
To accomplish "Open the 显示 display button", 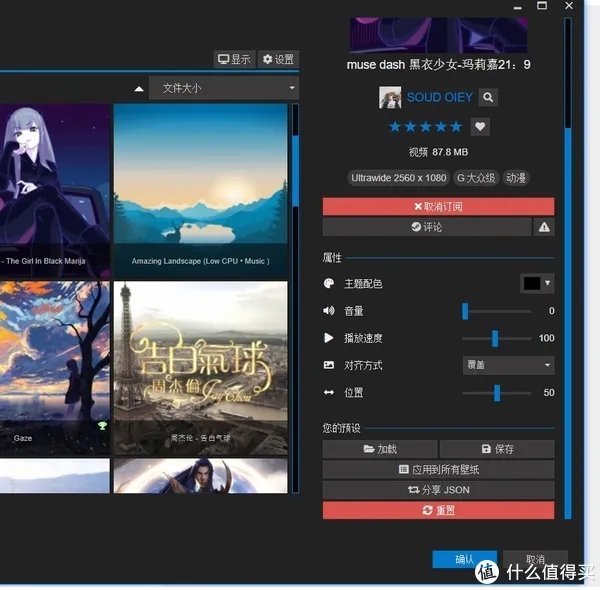I will point(234,59).
